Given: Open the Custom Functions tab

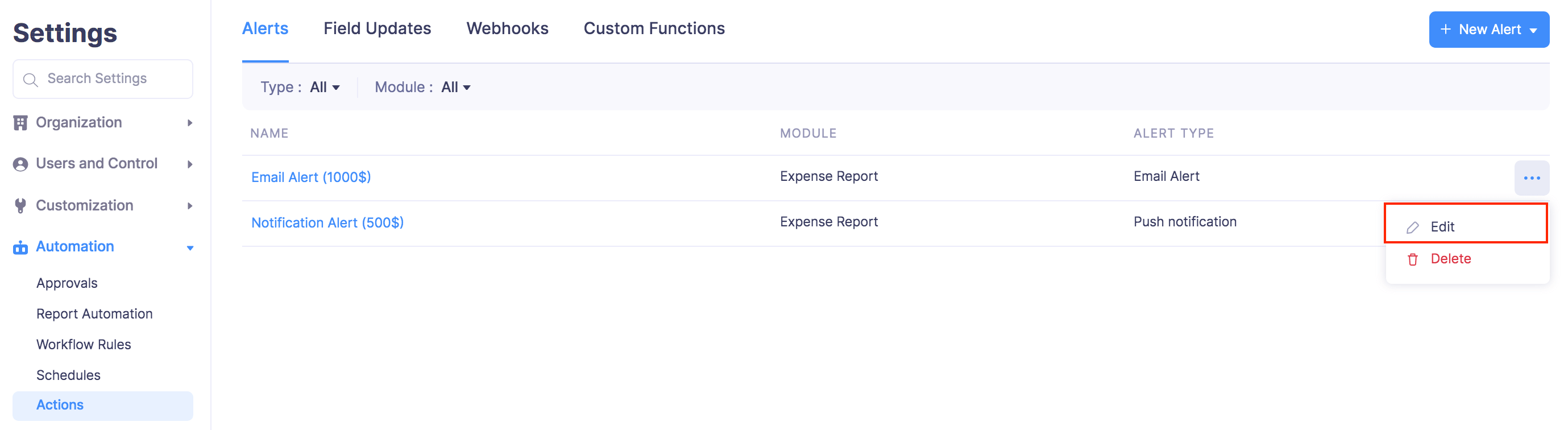Looking at the screenshot, I should click(x=654, y=28).
